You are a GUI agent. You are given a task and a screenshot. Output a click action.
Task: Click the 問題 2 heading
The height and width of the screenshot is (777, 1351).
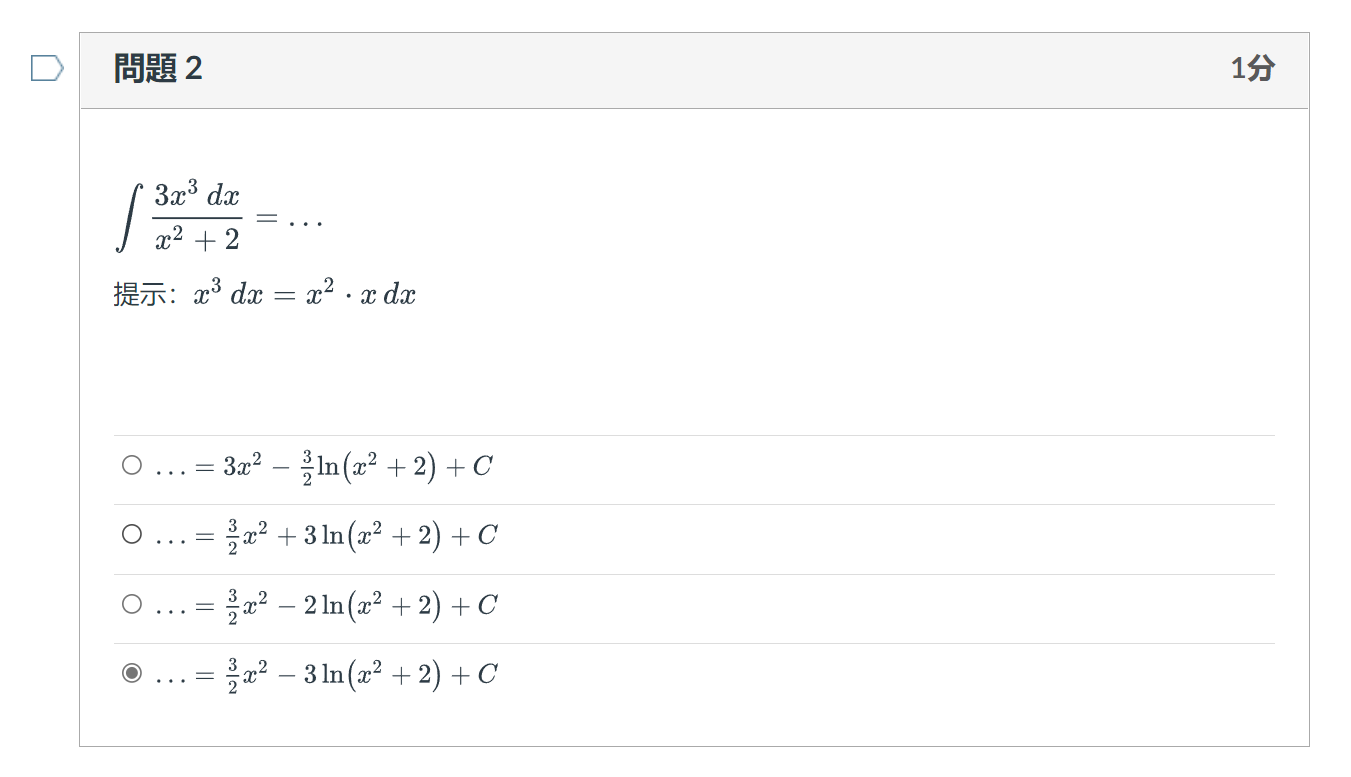coord(158,68)
